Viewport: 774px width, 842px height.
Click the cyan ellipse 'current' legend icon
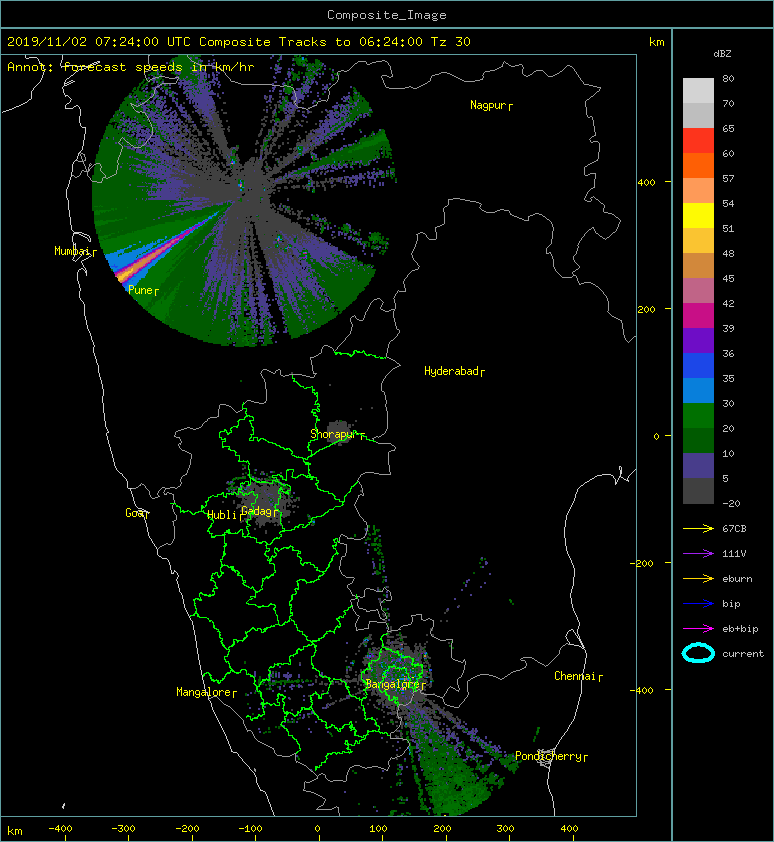pos(698,654)
